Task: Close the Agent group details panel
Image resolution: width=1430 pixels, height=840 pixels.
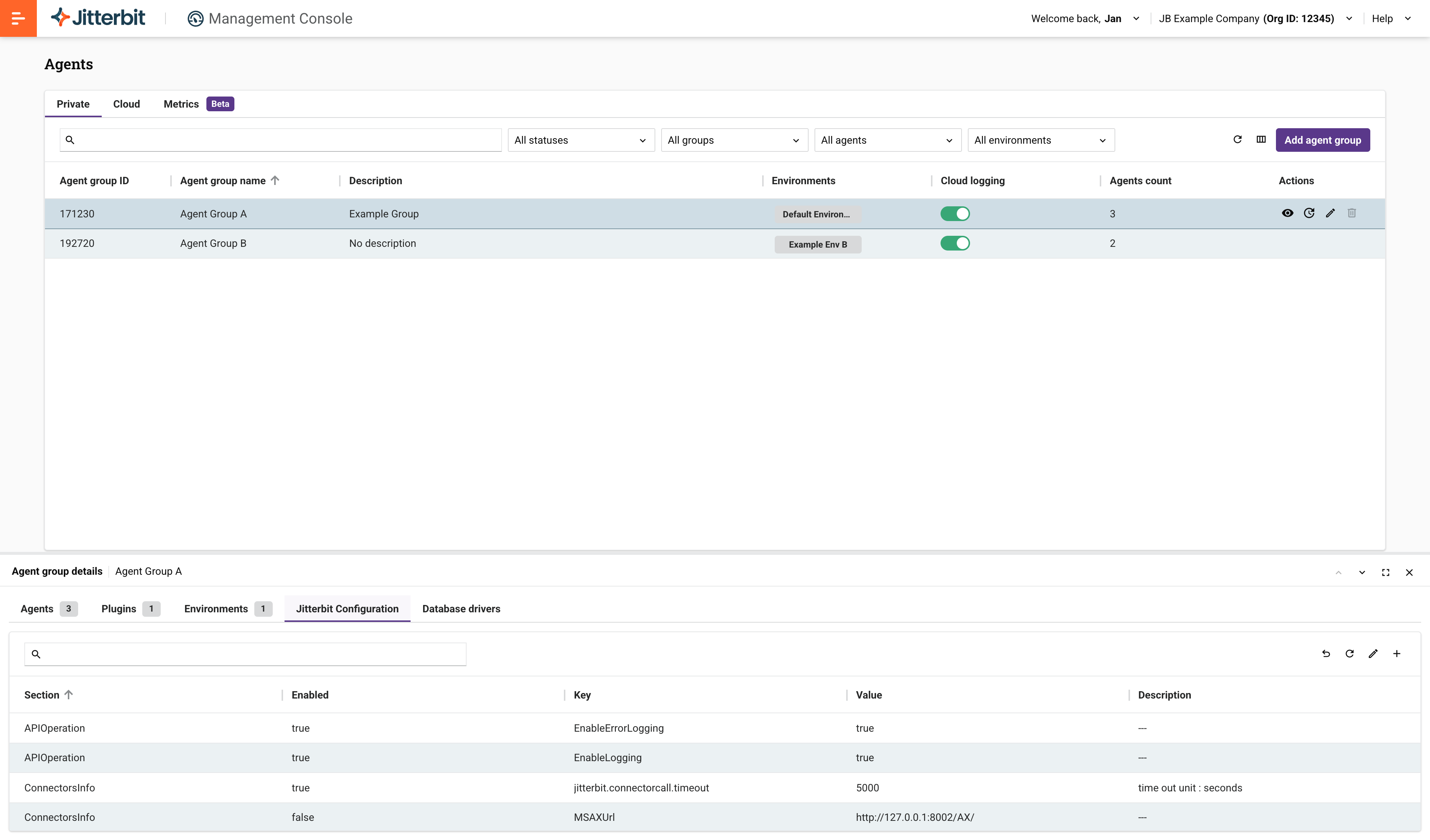Action: point(1409,573)
